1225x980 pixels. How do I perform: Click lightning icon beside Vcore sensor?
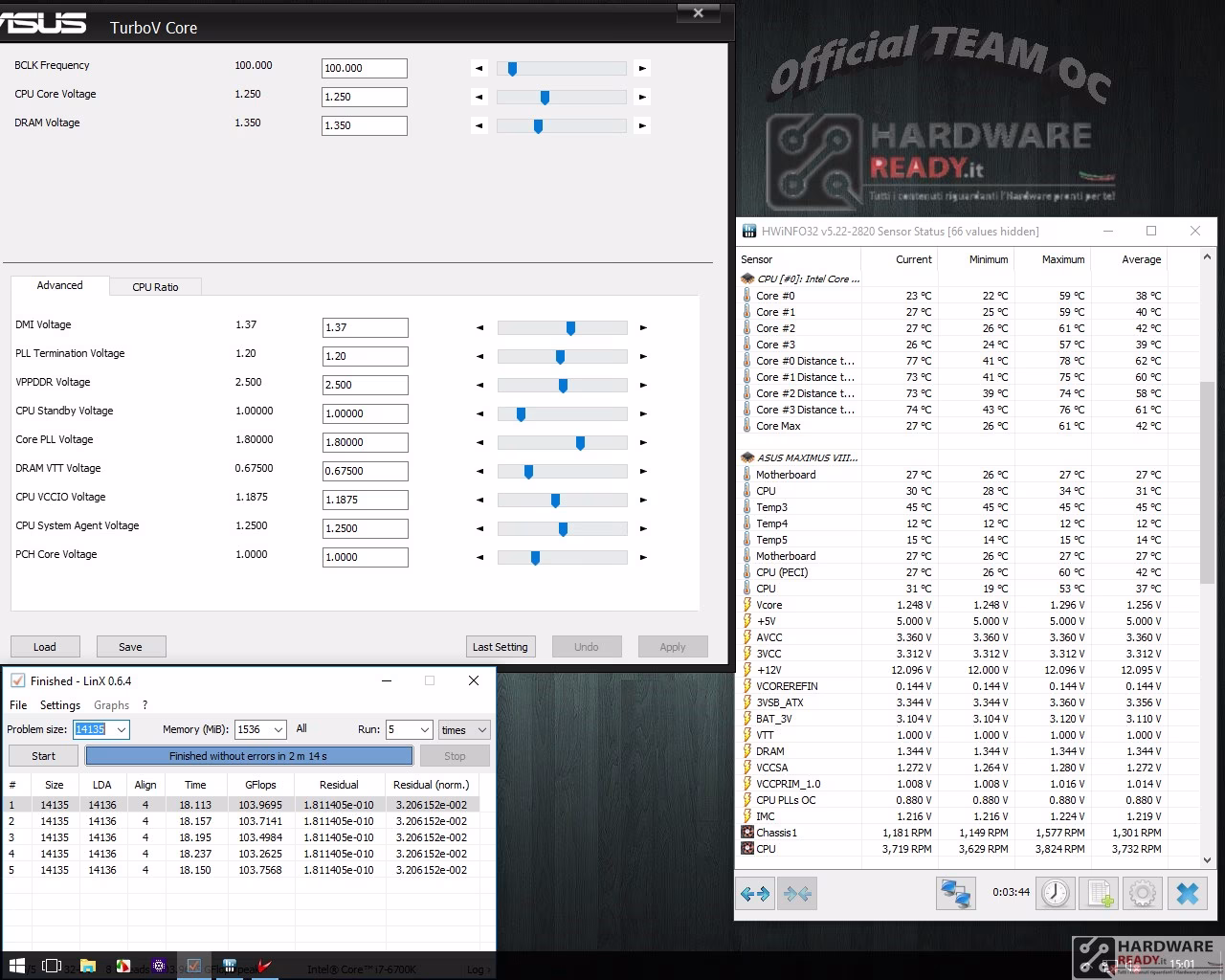tap(747, 605)
